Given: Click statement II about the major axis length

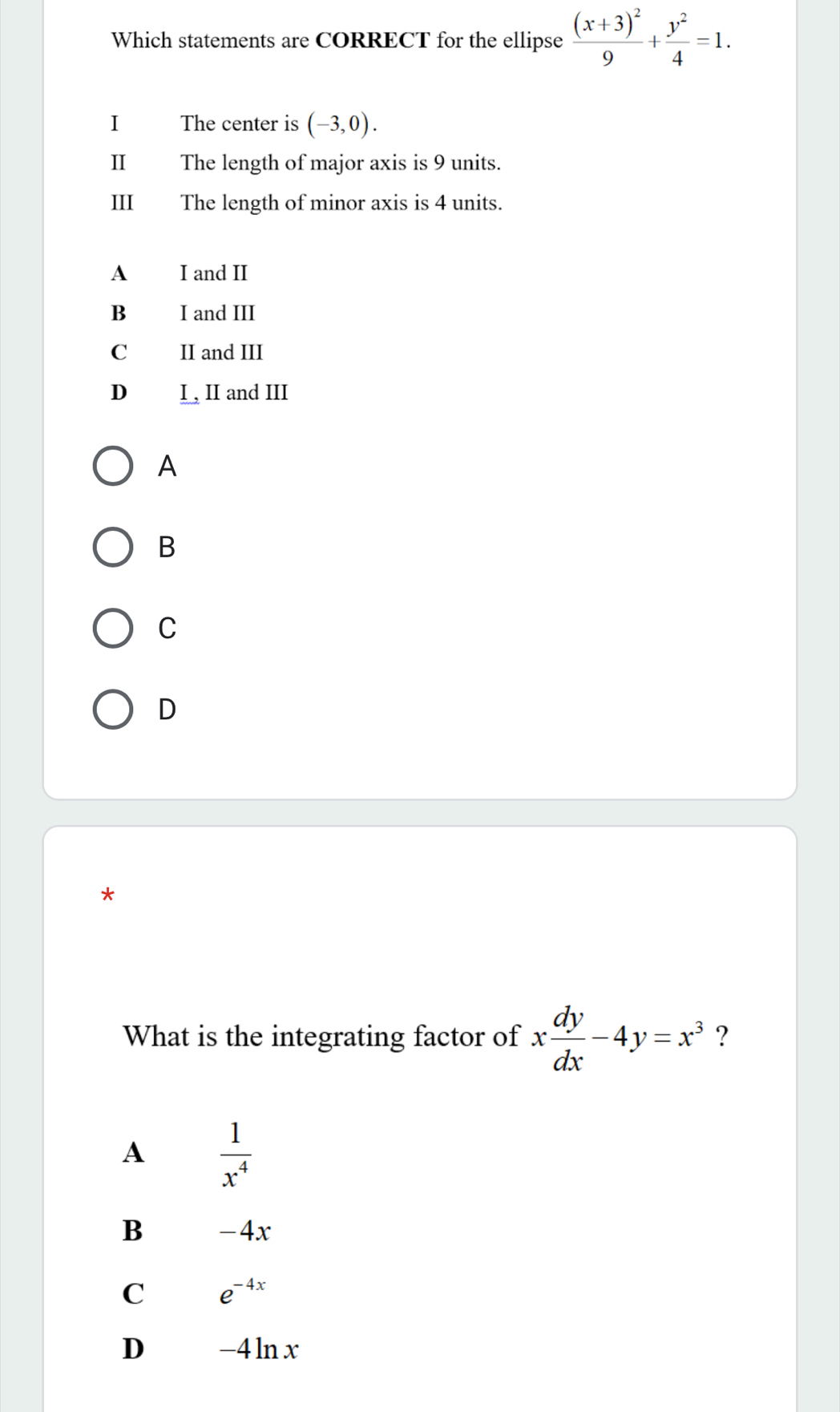Looking at the screenshot, I should (x=340, y=163).
